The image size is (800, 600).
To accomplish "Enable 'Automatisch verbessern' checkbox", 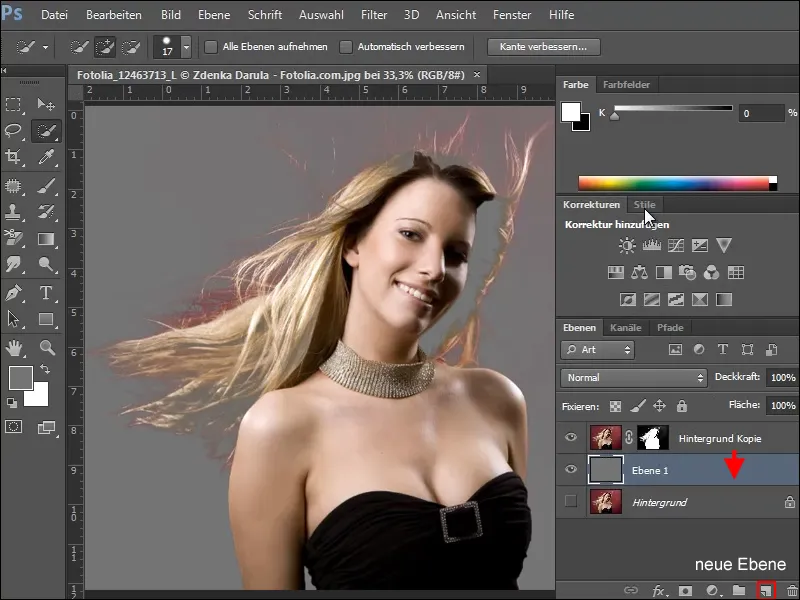I will click(346, 47).
